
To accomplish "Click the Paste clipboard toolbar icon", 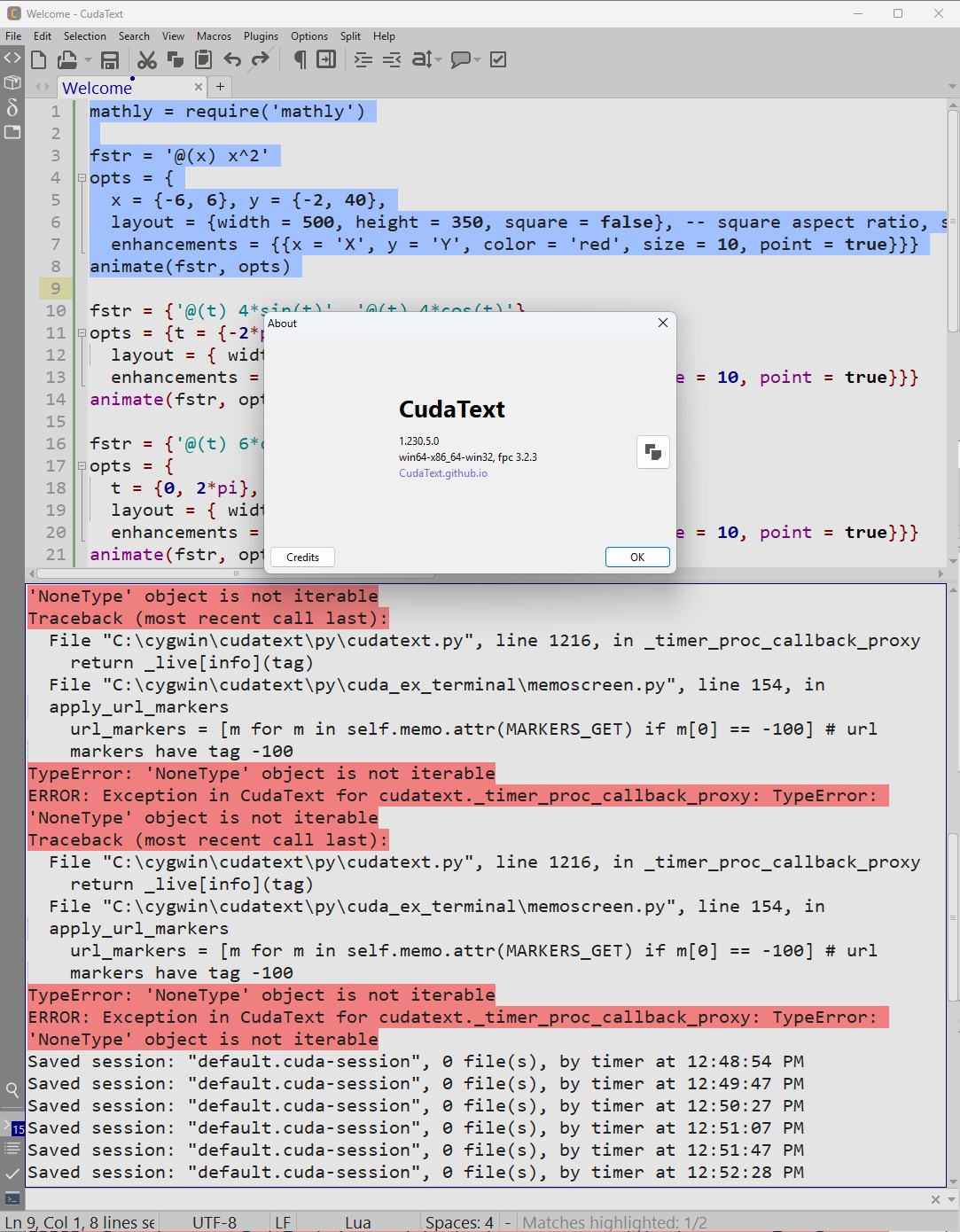I will point(204,60).
